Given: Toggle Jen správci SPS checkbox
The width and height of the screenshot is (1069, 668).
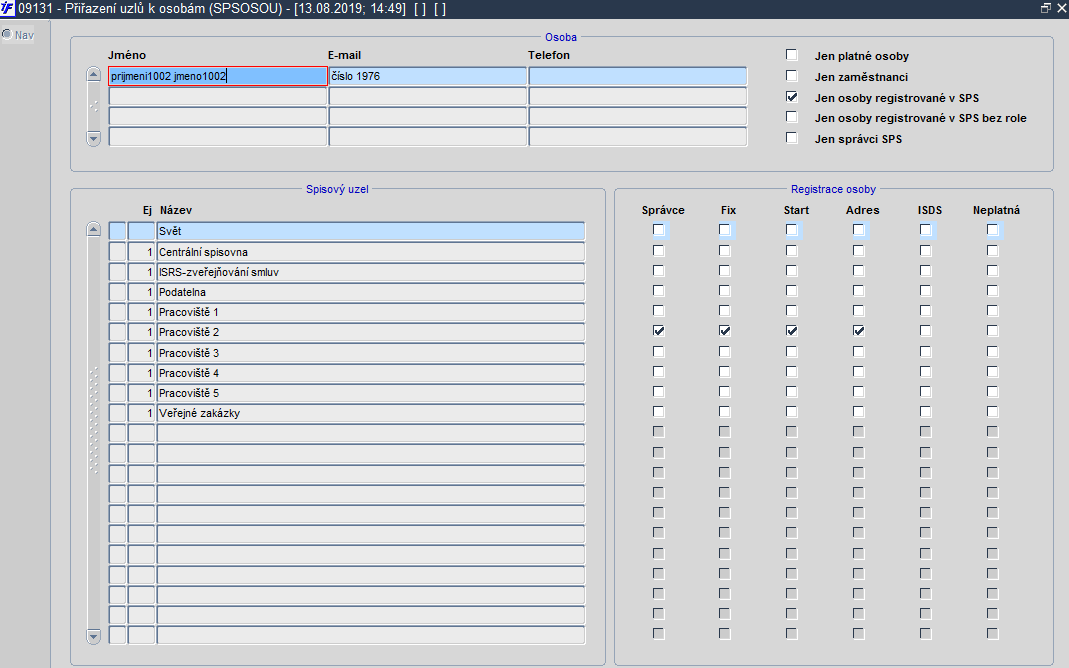Looking at the screenshot, I should [x=792, y=138].
